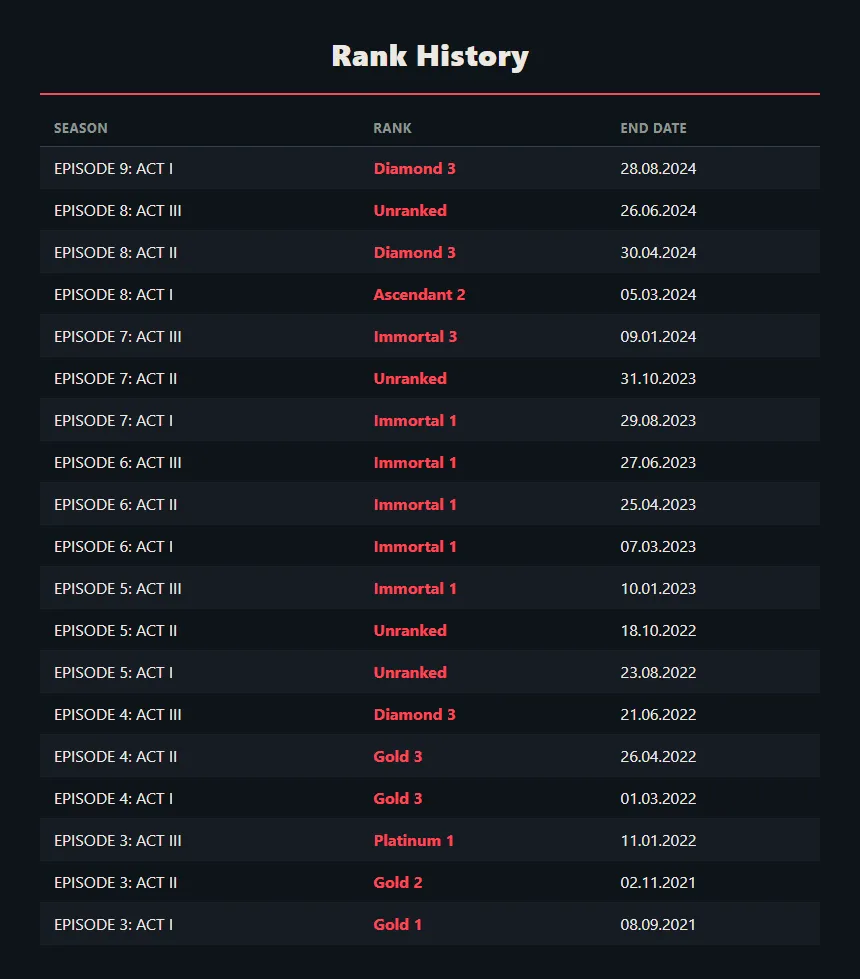Select the Episode 8: Act III season
860x979 pixels.
(117, 210)
